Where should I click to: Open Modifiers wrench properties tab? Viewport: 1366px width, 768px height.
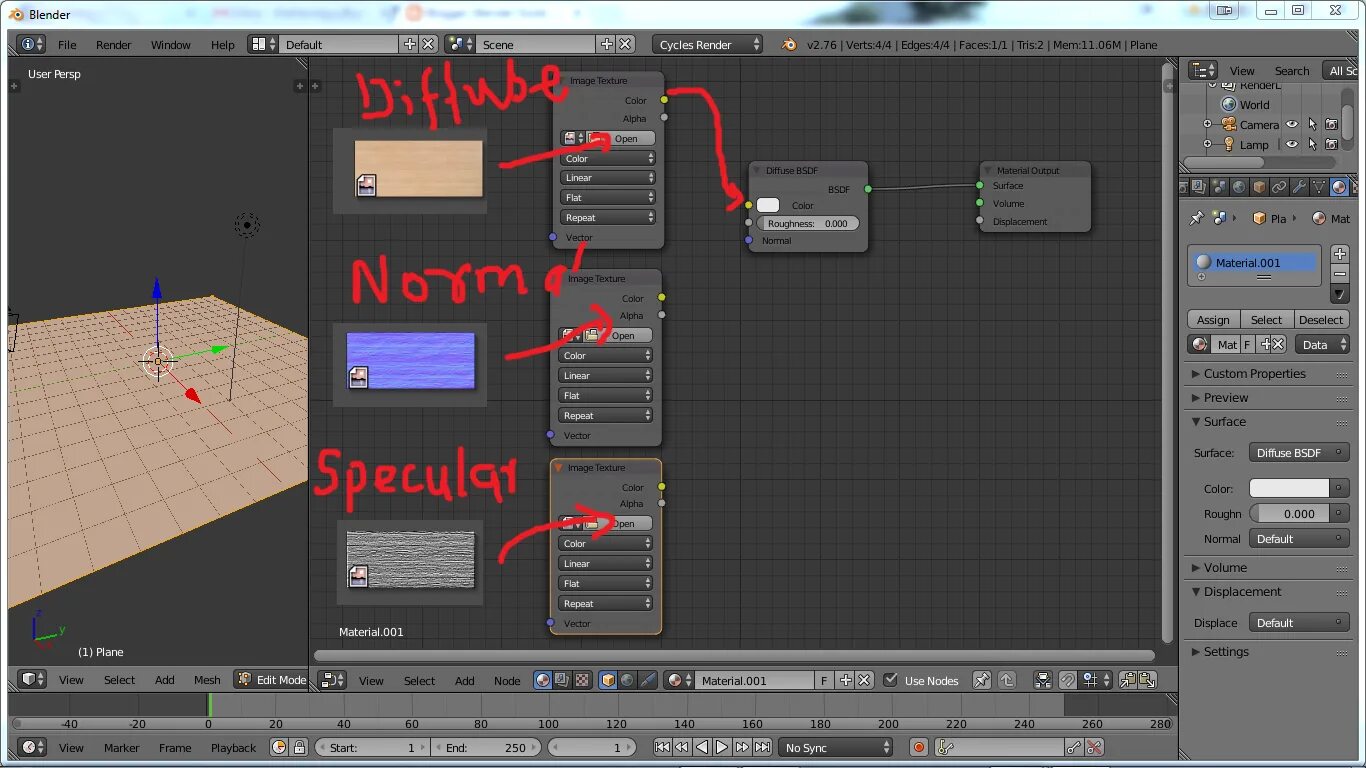coord(1299,187)
